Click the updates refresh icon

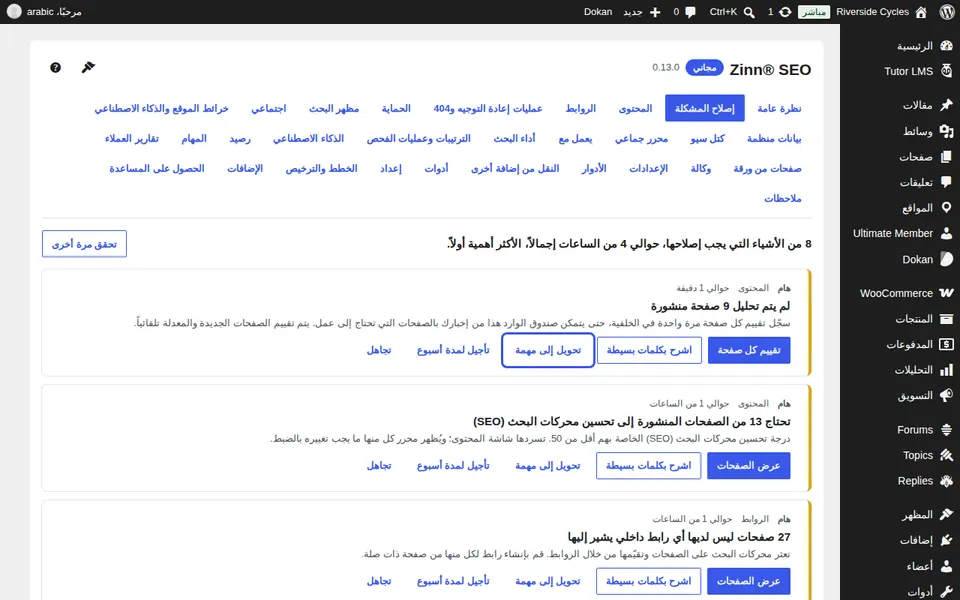785,12
